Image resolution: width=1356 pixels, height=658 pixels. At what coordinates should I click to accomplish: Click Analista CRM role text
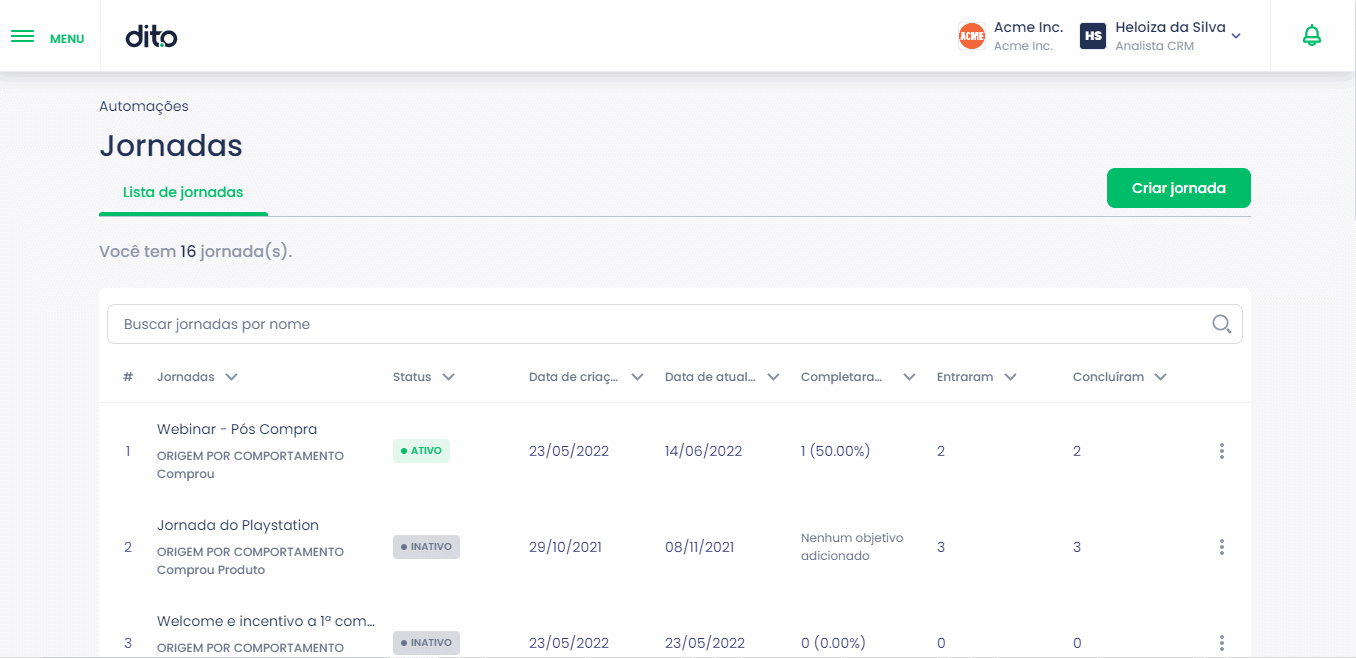1154,46
